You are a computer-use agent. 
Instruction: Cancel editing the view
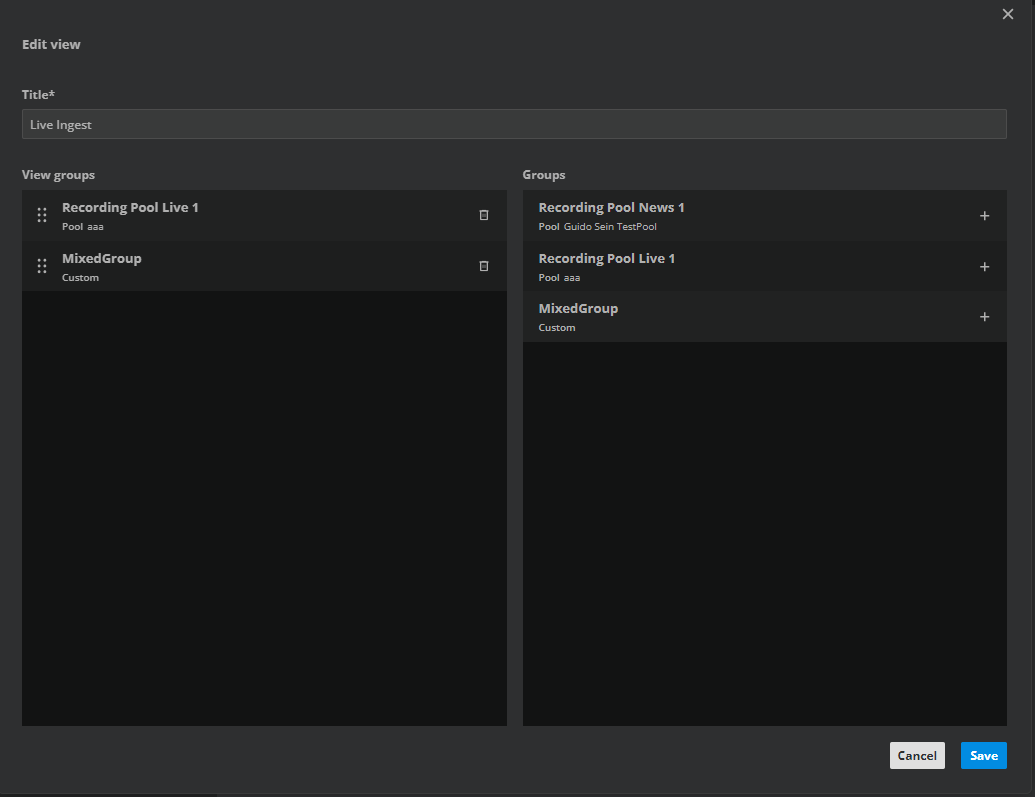(916, 756)
